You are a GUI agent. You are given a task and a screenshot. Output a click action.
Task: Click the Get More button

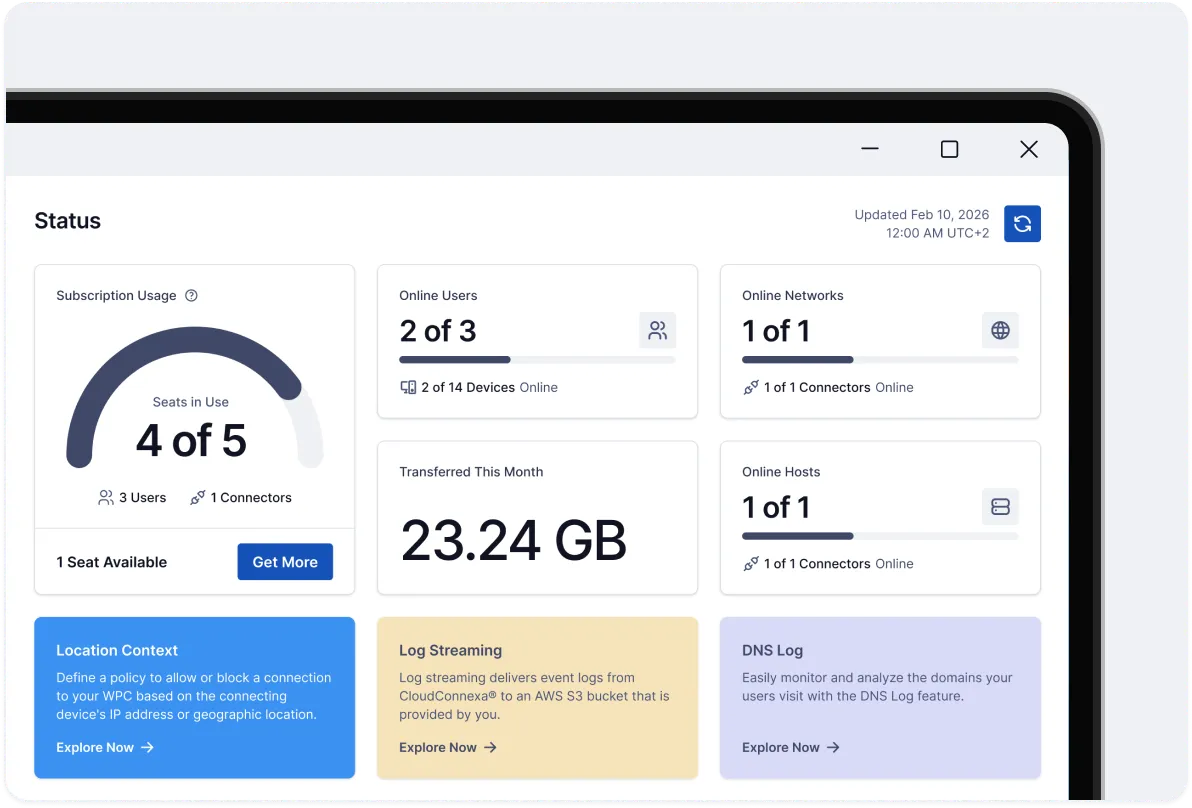point(285,561)
